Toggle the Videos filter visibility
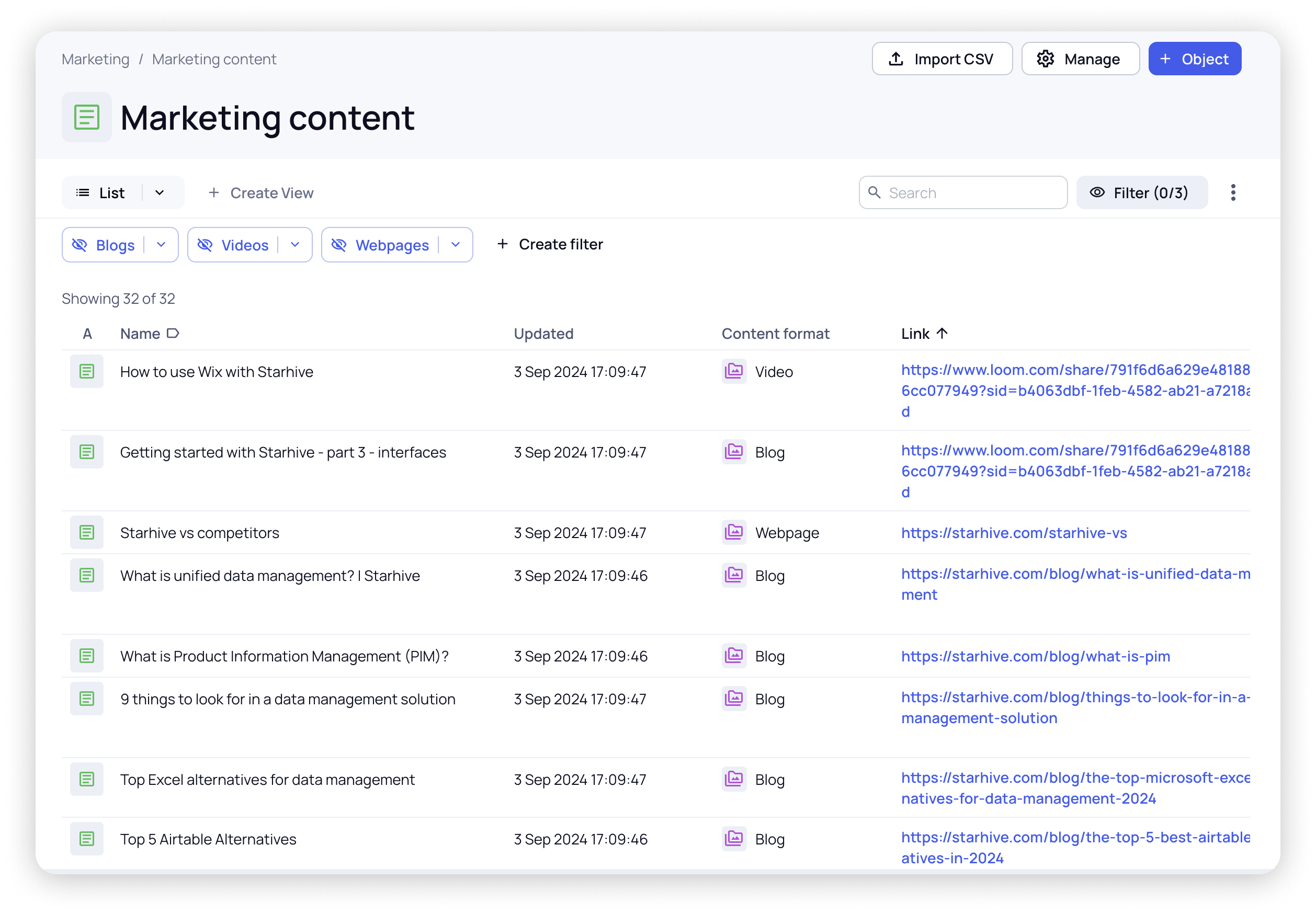 pos(205,245)
